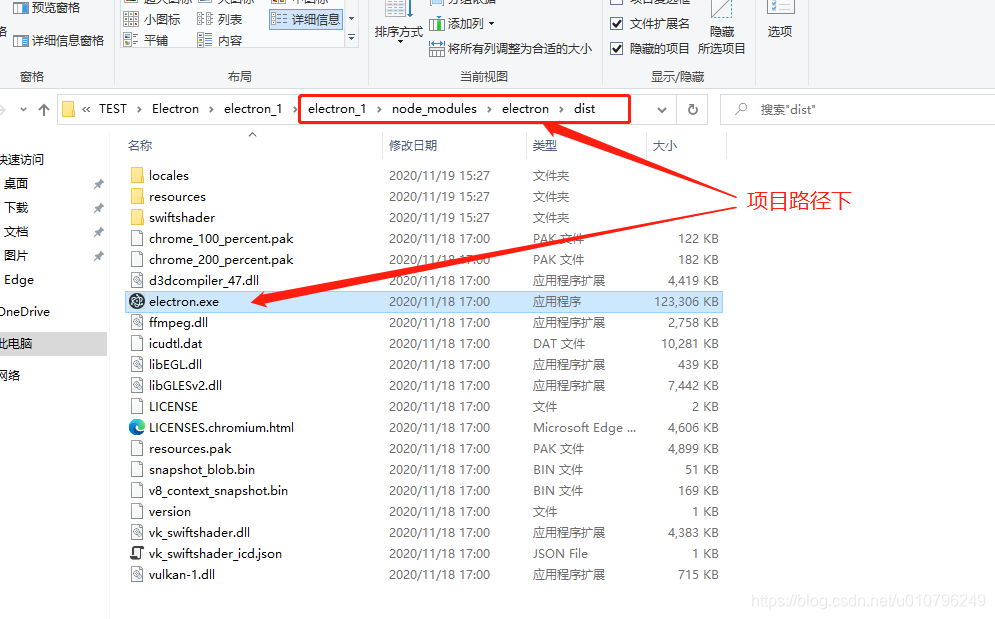Image resolution: width=995 pixels, height=619 pixels.
Task: Refresh the current folder view
Action: click(x=693, y=109)
